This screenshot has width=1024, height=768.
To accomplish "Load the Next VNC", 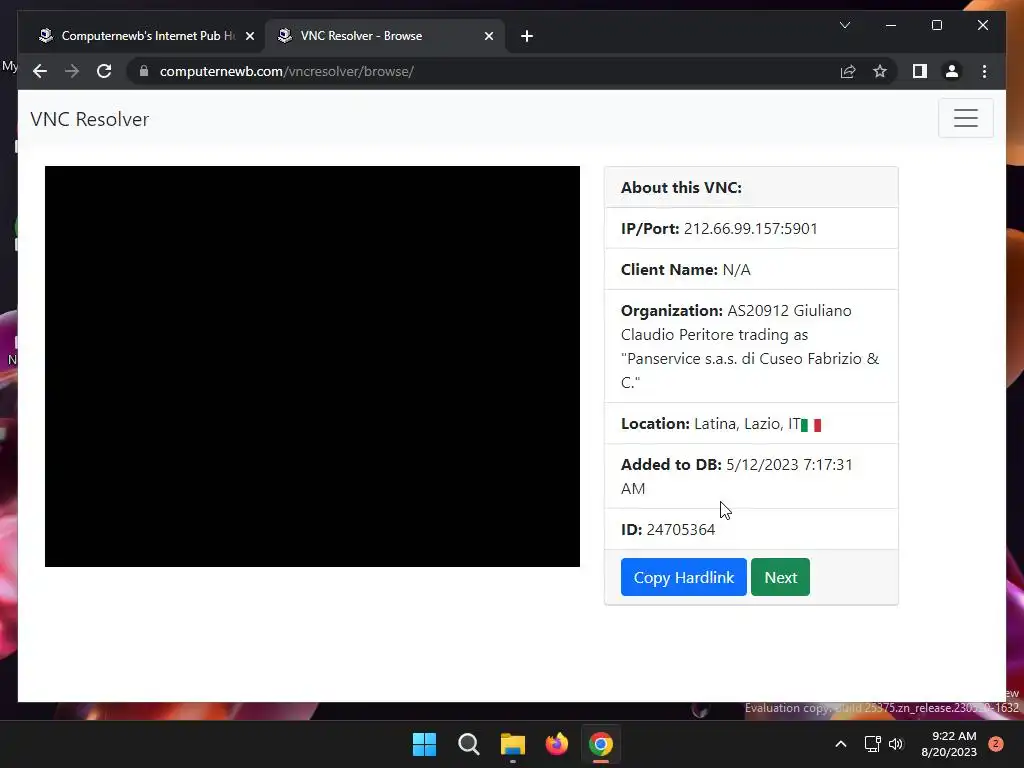I will (780, 577).
